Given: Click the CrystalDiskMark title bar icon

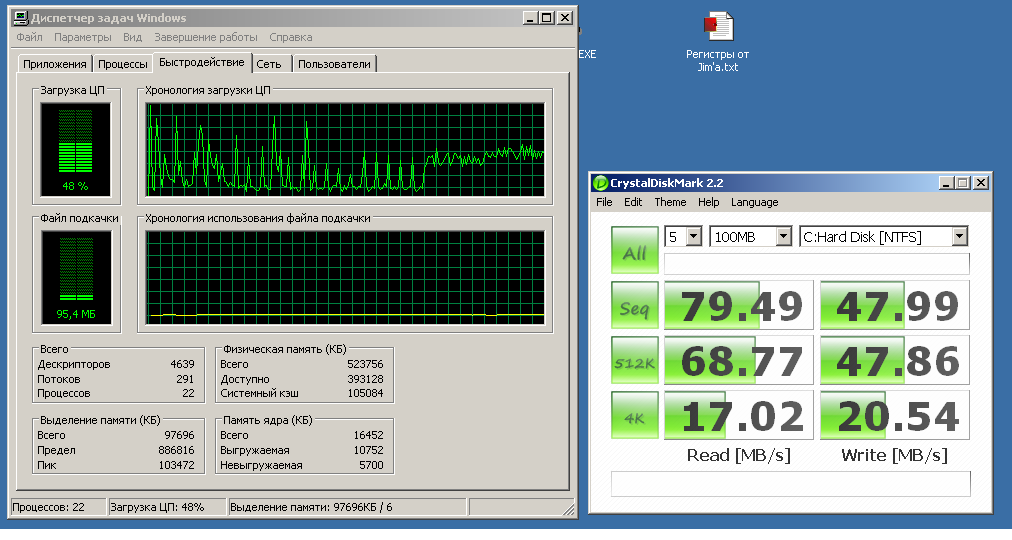Looking at the screenshot, I should (600, 183).
